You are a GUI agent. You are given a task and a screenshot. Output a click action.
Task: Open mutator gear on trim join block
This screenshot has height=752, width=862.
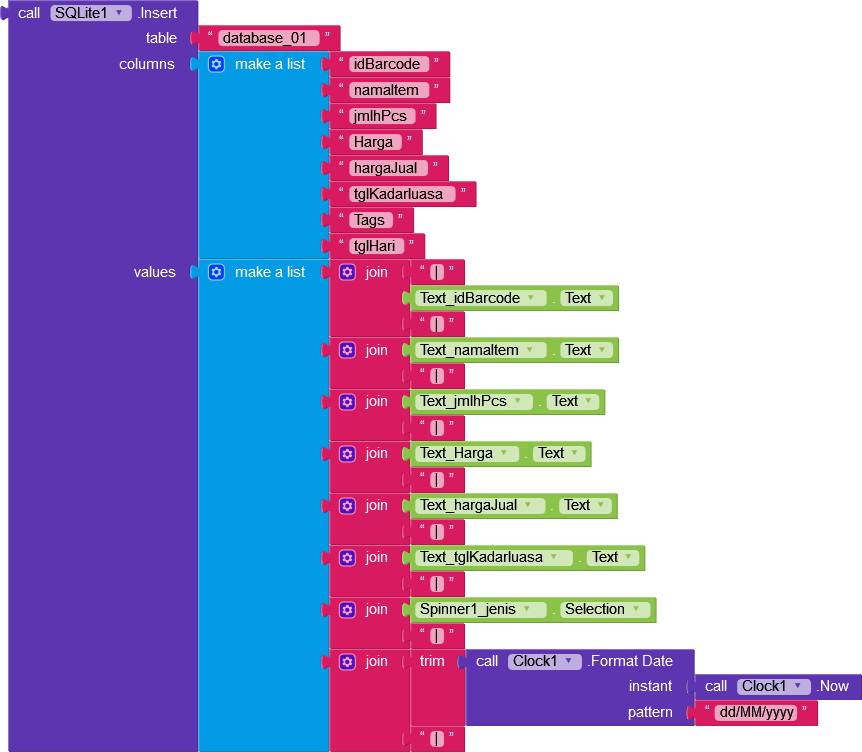tap(347, 662)
